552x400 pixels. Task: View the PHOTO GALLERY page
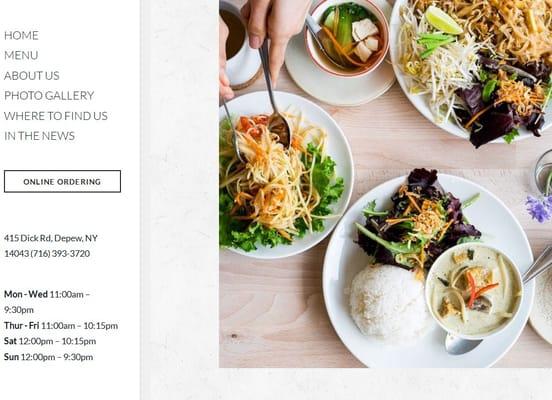[49, 96]
